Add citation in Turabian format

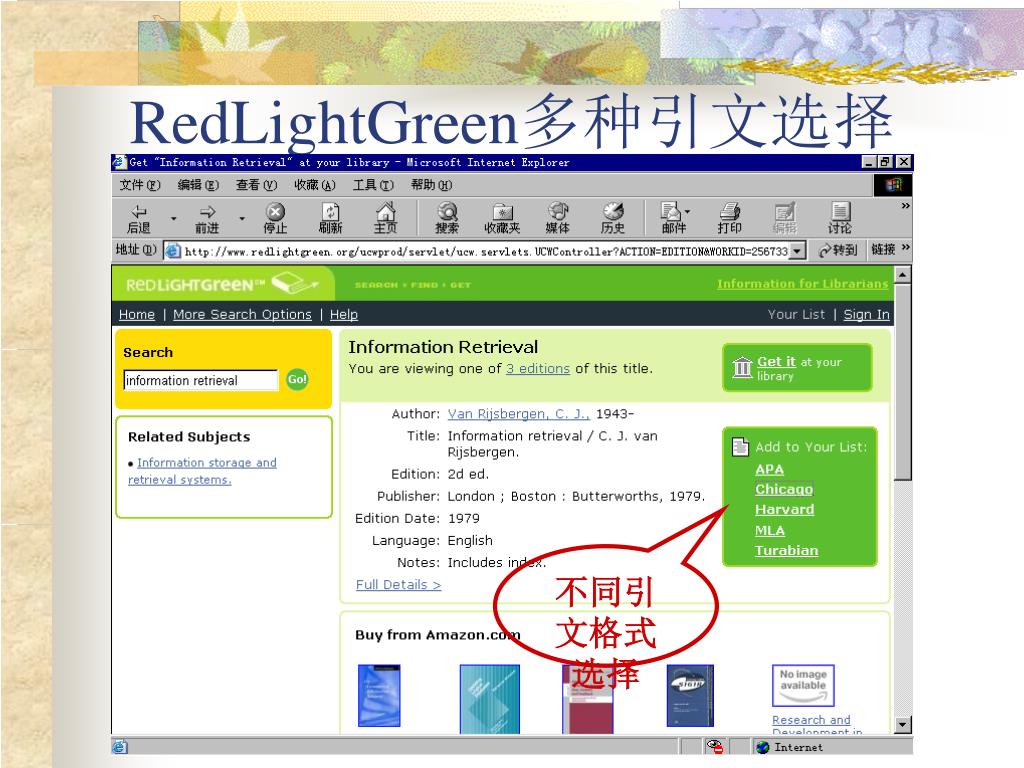(x=786, y=551)
